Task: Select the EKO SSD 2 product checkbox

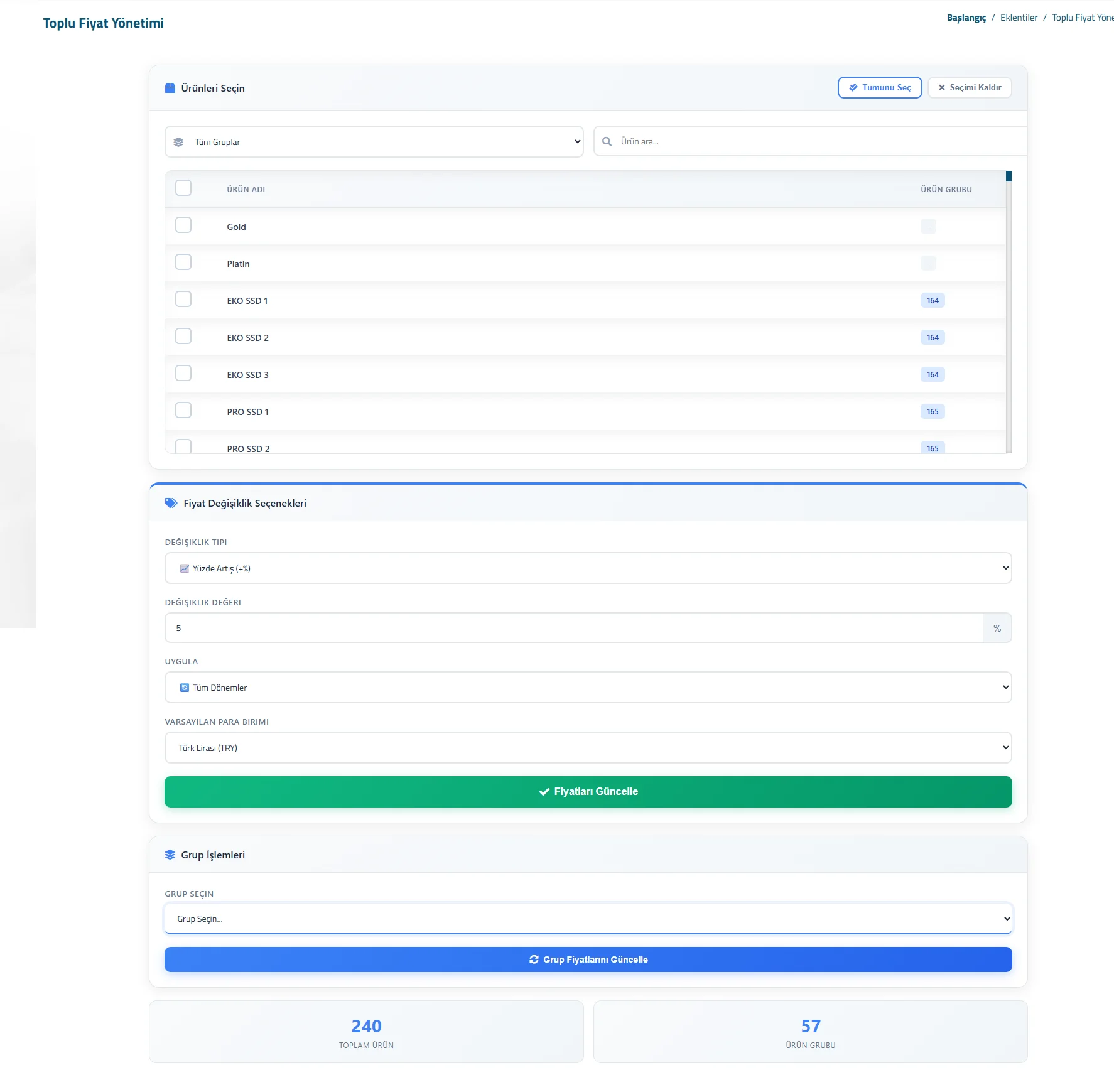Action: (183, 336)
